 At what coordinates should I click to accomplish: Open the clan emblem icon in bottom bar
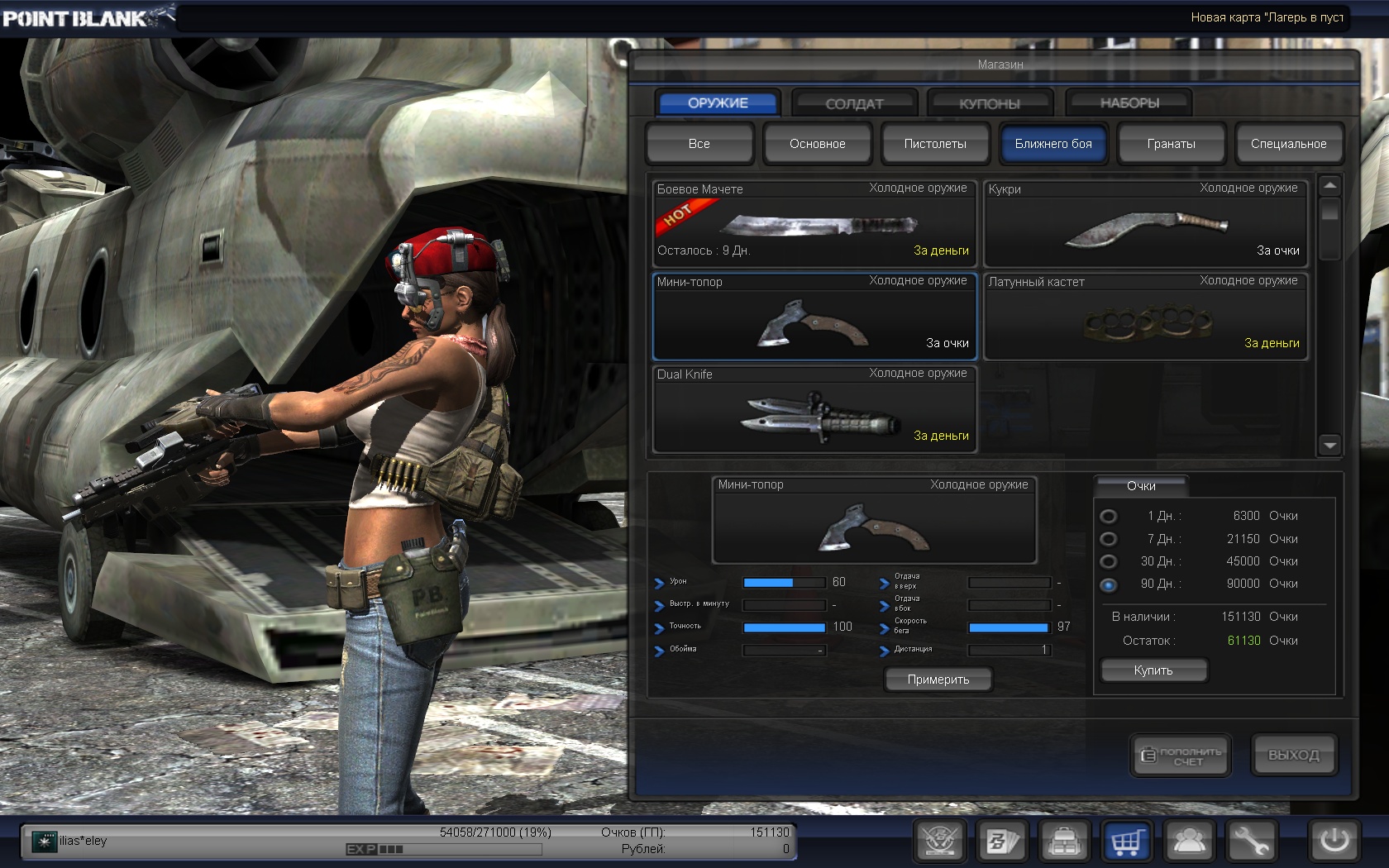click(x=939, y=842)
